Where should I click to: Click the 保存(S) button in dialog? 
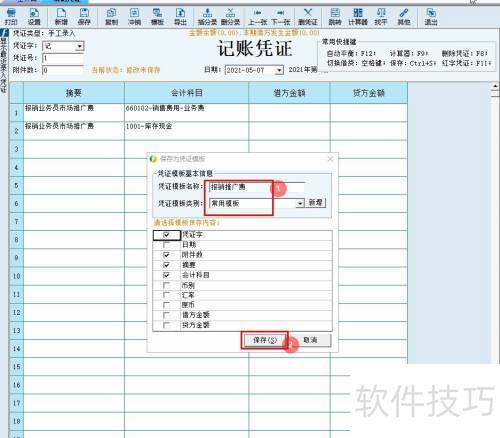click(x=265, y=340)
